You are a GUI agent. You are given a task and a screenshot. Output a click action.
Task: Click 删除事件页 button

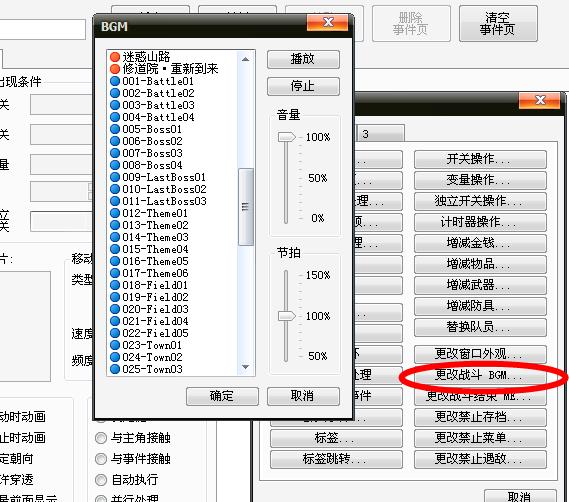tap(411, 24)
